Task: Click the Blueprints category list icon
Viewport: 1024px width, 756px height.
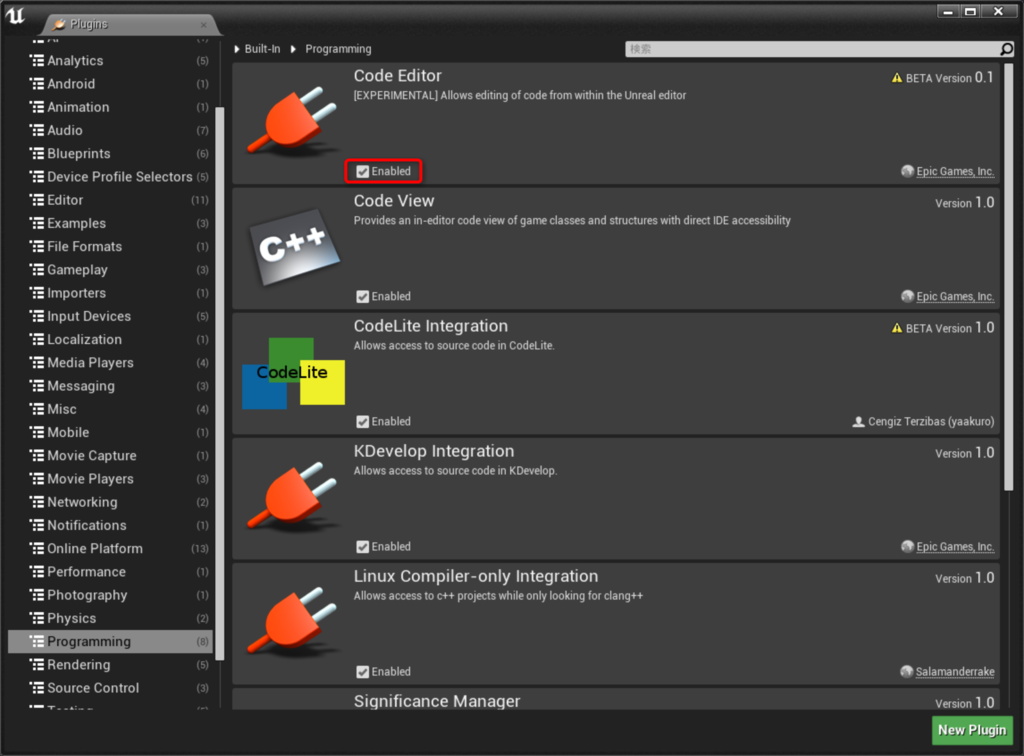Action: (x=37, y=153)
